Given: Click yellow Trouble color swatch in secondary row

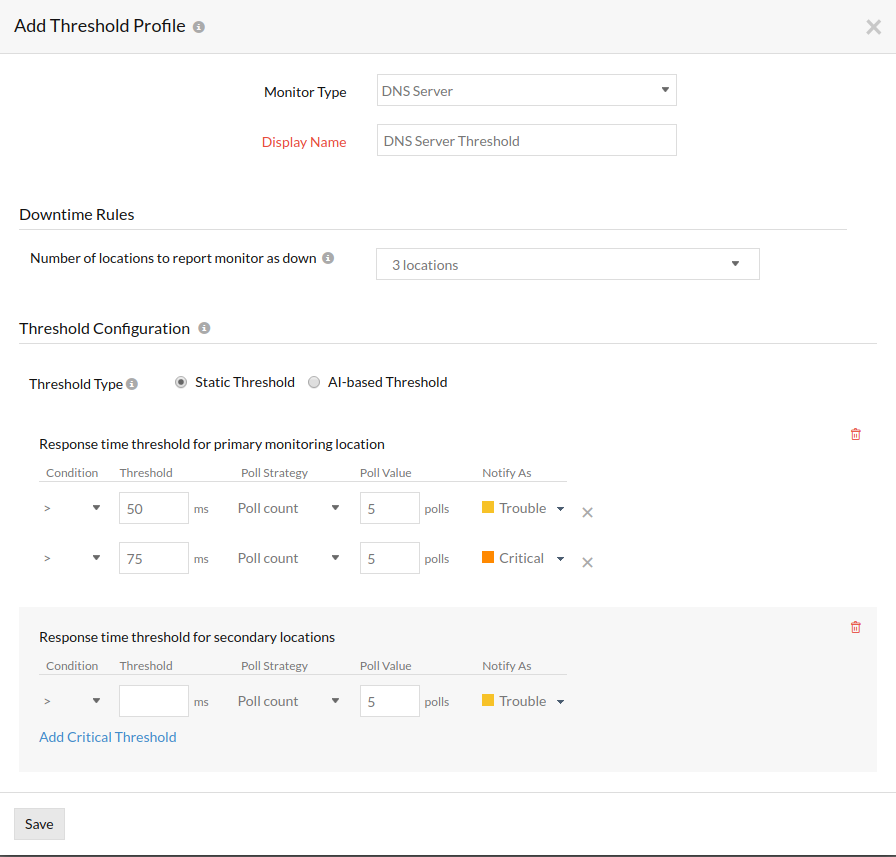Looking at the screenshot, I should (488, 701).
